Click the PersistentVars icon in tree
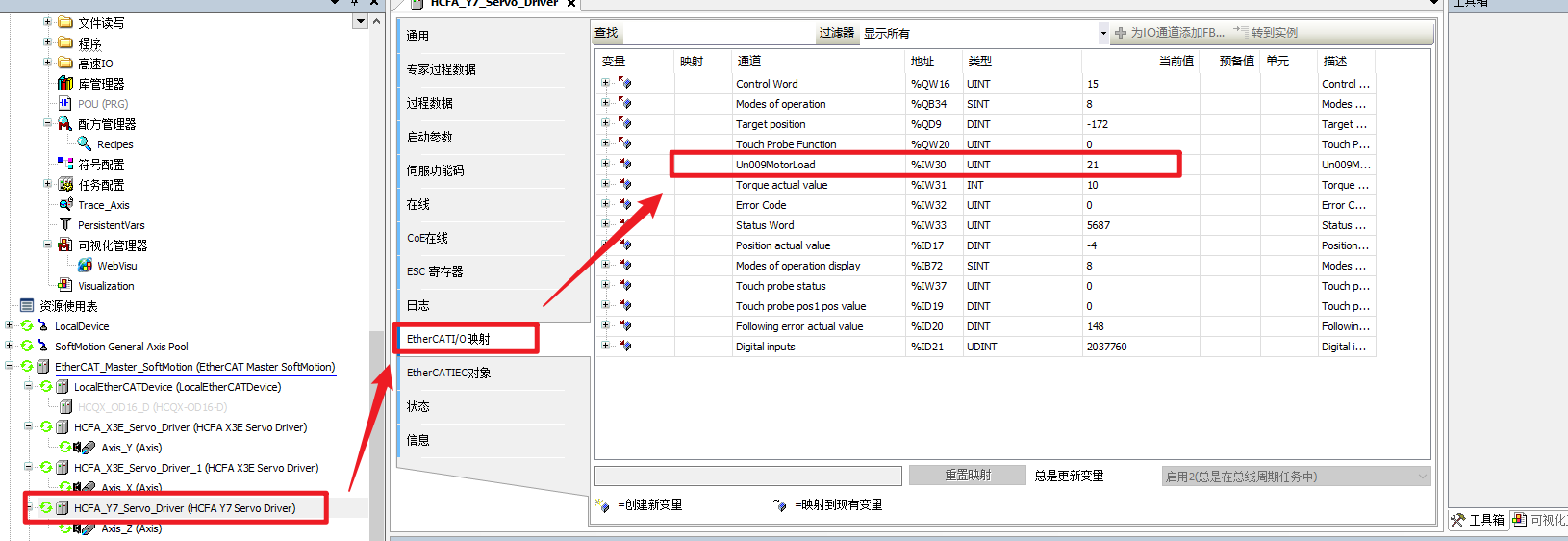 coord(65,225)
